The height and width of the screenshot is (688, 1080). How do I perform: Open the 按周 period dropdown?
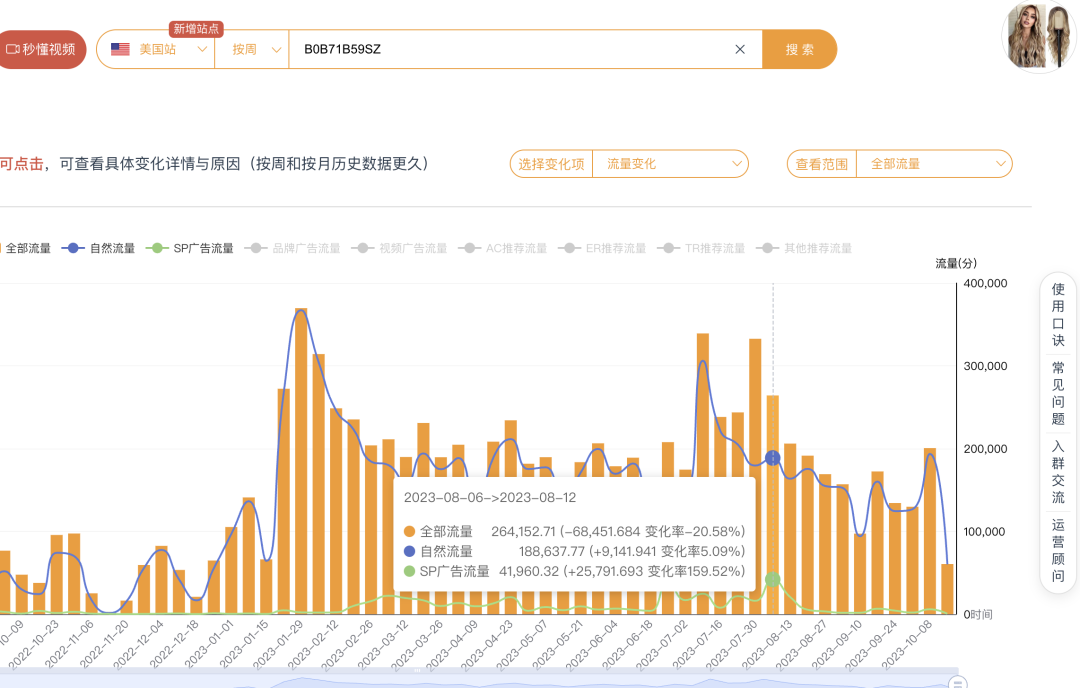click(x=252, y=50)
